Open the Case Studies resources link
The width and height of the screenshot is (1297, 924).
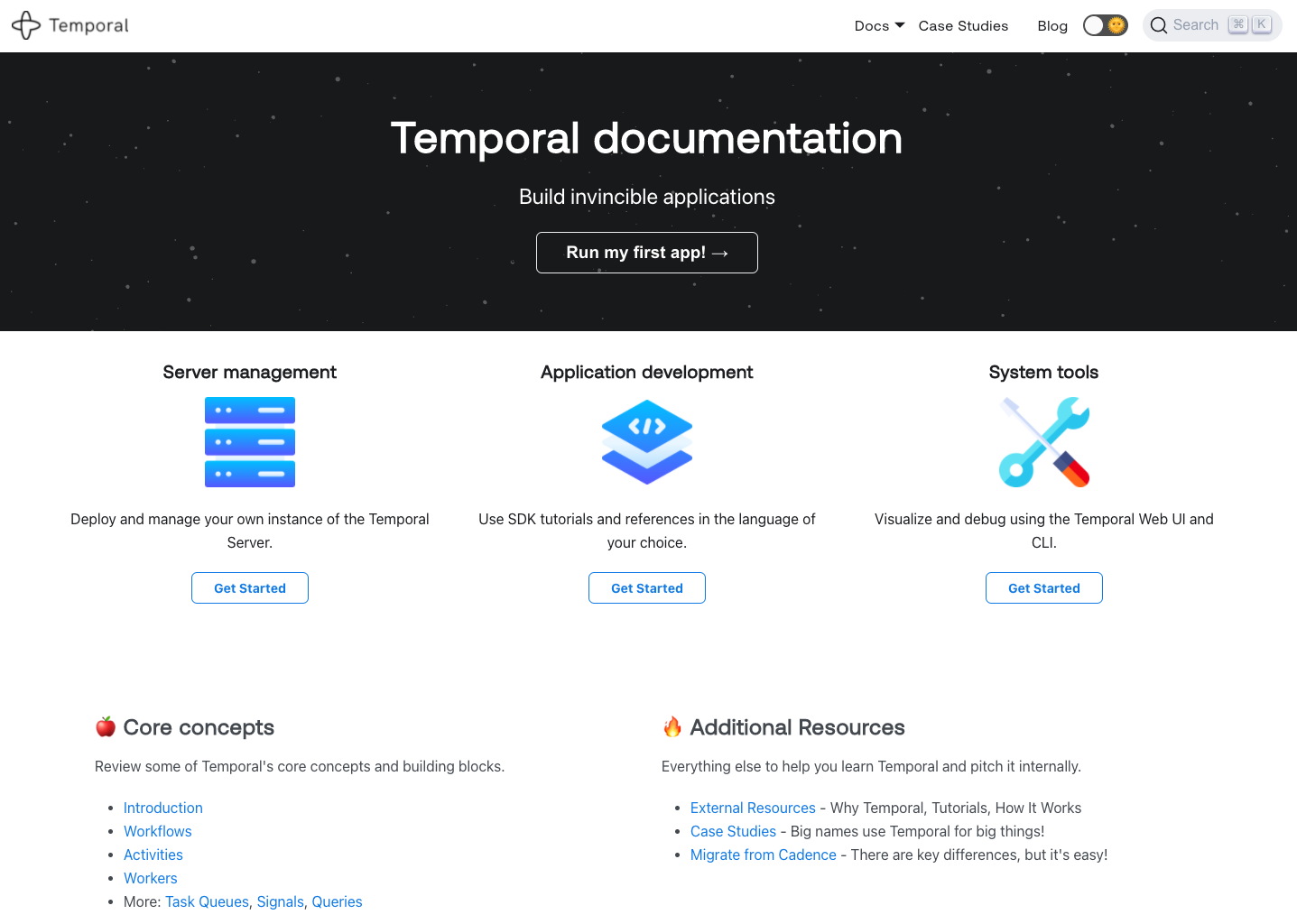click(x=733, y=831)
